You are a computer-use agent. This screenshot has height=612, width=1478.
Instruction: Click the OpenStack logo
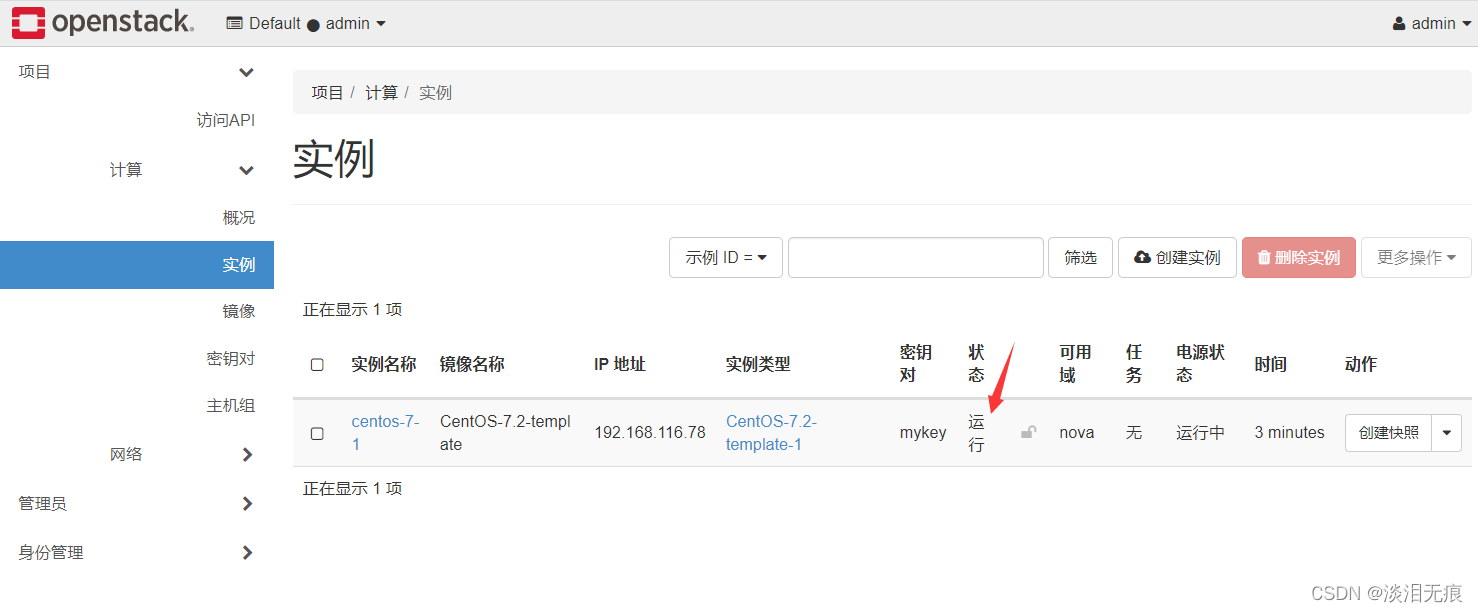(103, 23)
